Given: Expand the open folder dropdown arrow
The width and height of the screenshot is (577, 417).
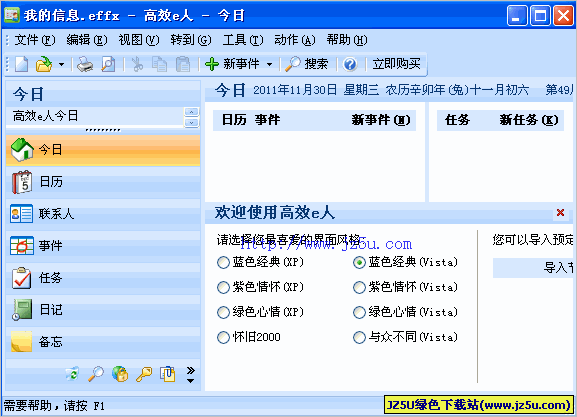Looking at the screenshot, I should (61, 64).
